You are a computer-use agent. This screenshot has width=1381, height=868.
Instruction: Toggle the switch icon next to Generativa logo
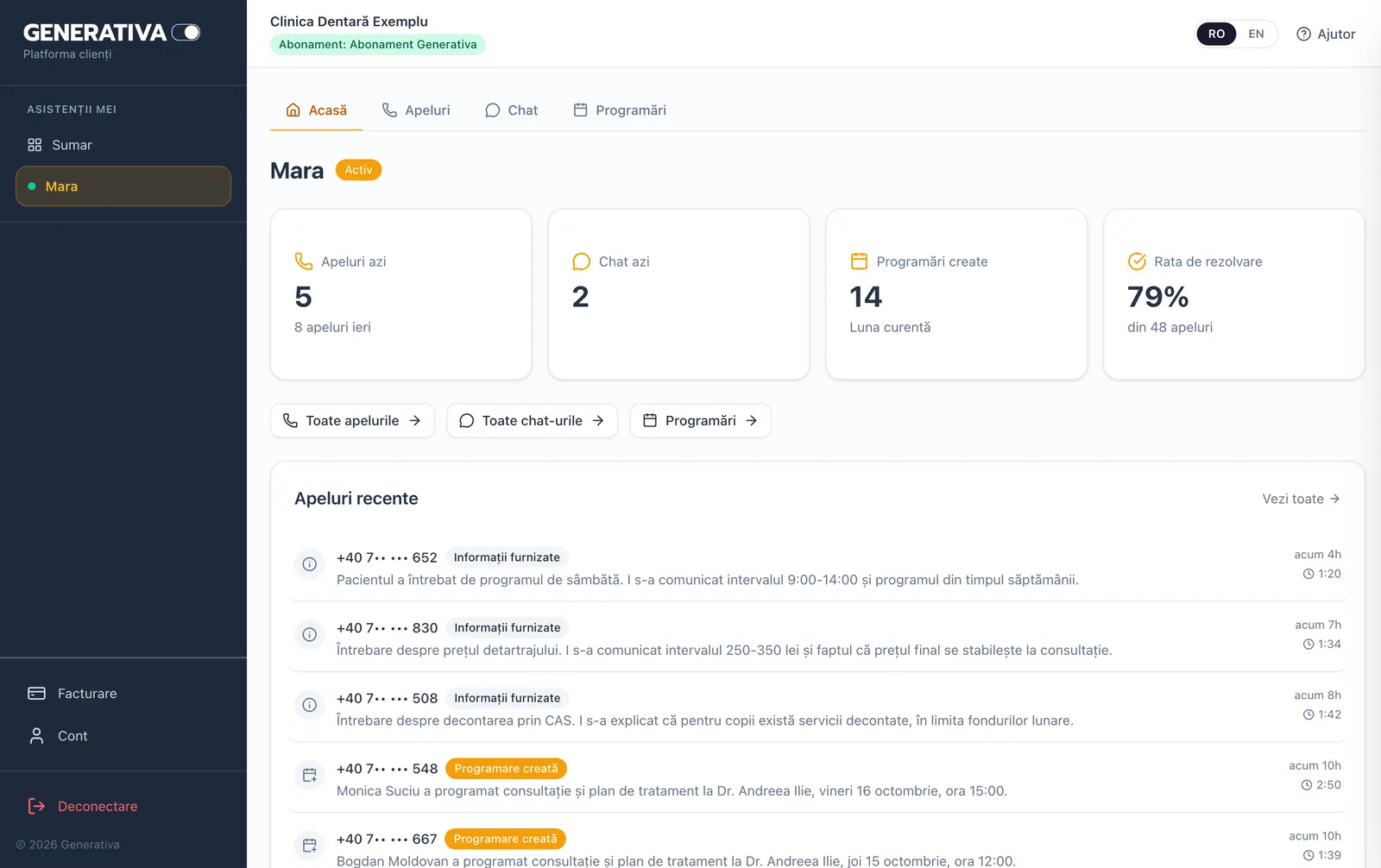(186, 33)
